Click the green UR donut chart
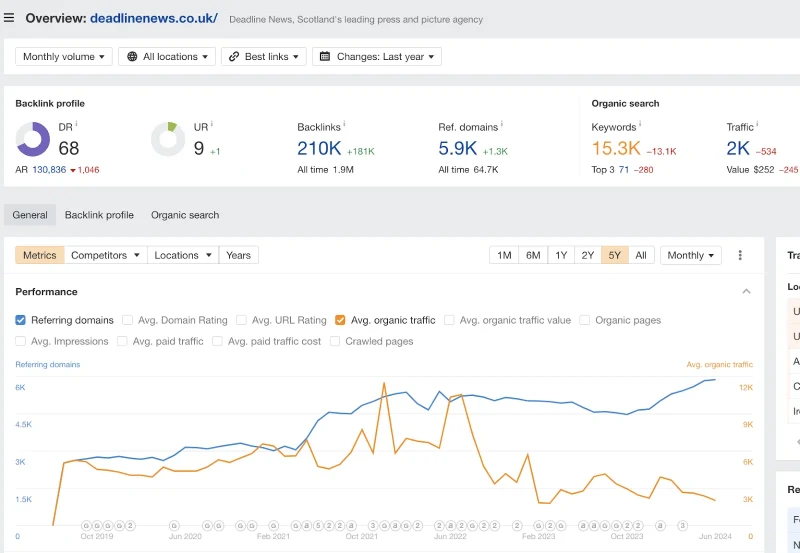This screenshot has width=800, height=553. (x=168, y=139)
